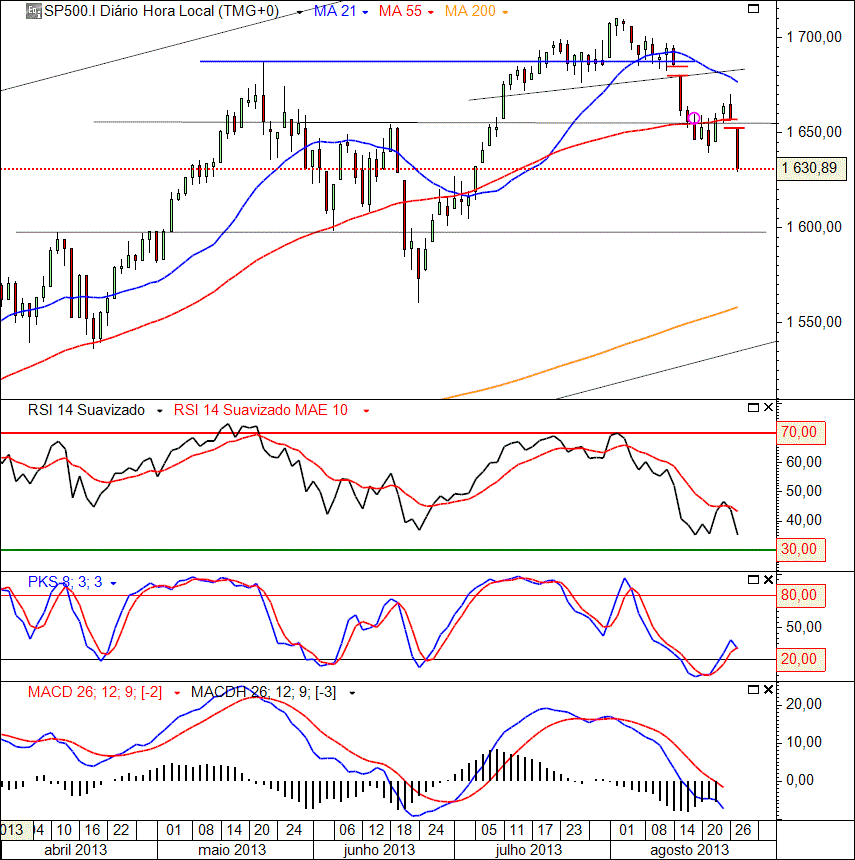Click the RSI 70,00 level label

(801, 433)
